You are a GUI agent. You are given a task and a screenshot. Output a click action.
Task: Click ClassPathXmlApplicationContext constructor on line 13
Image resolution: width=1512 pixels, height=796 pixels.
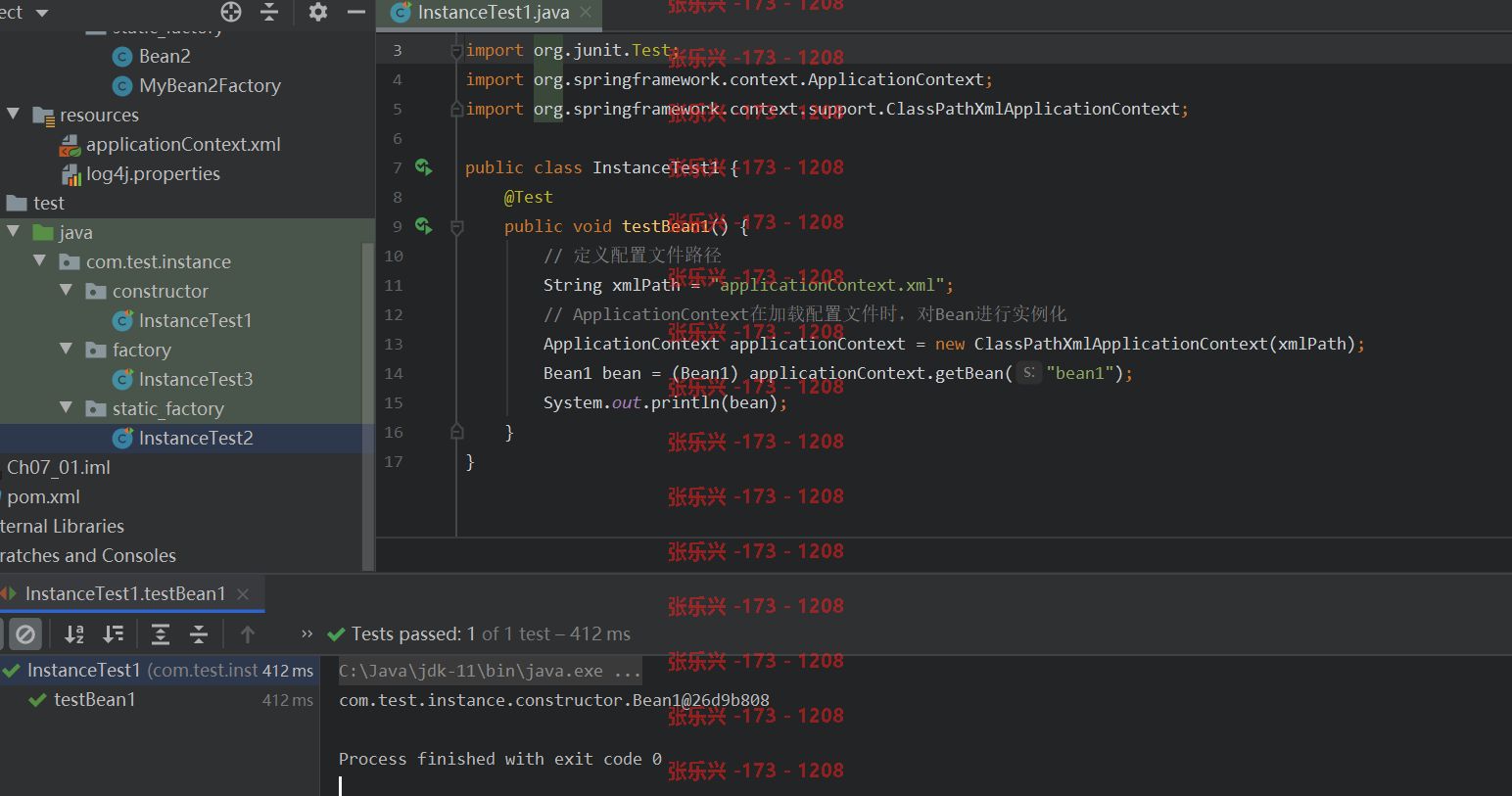1121,344
